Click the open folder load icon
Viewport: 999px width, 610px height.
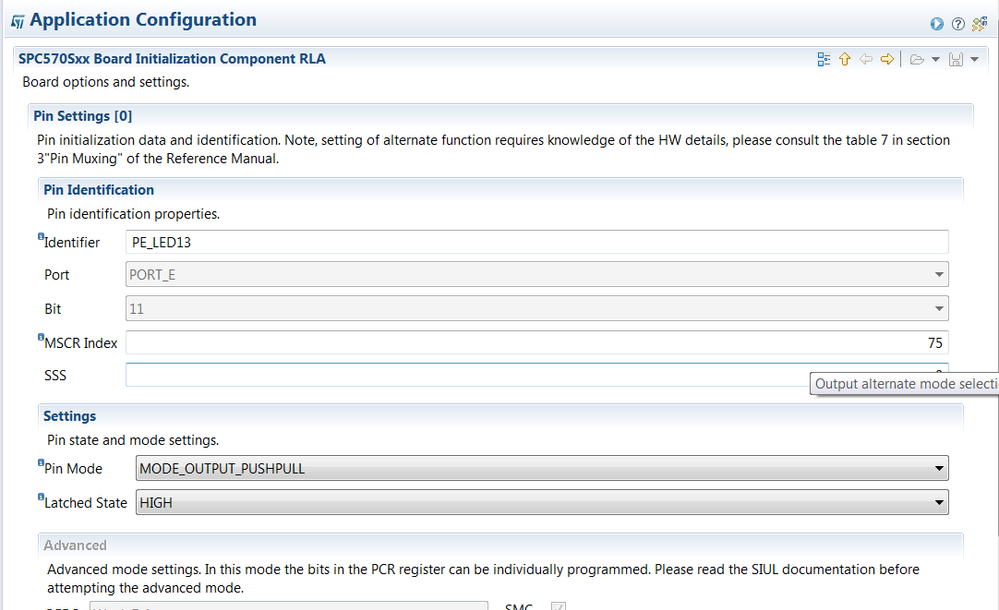click(x=916, y=60)
